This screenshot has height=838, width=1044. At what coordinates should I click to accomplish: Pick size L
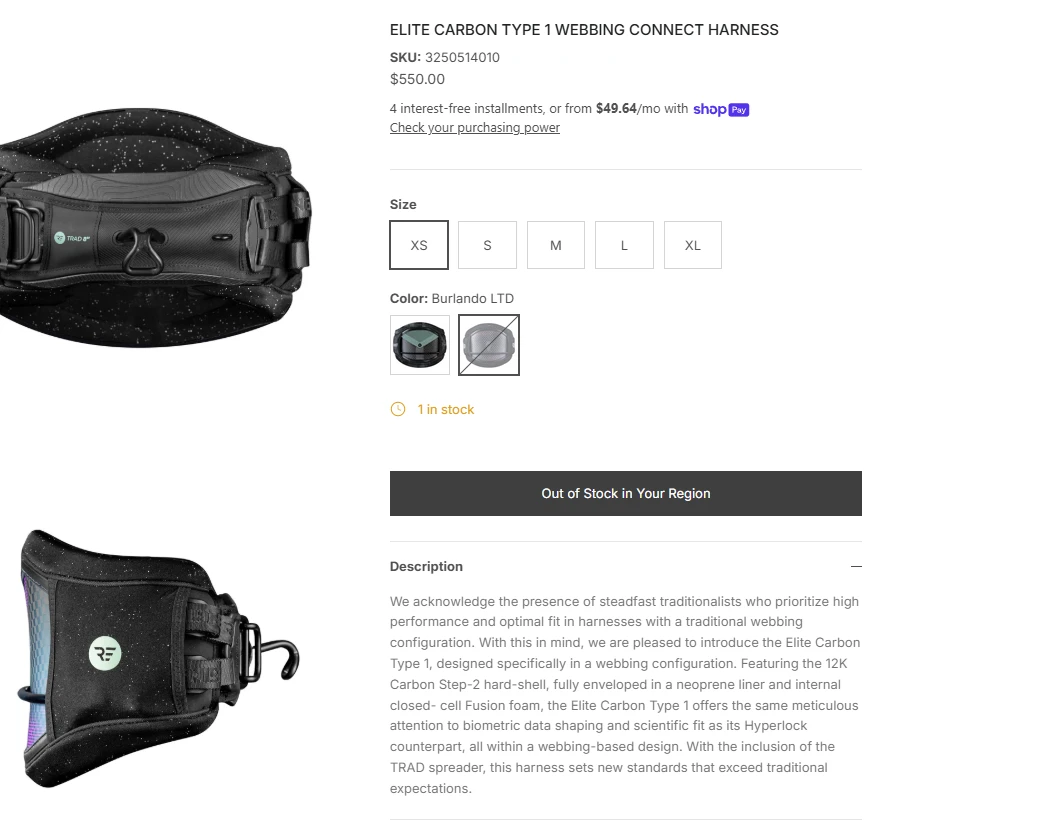(x=624, y=245)
